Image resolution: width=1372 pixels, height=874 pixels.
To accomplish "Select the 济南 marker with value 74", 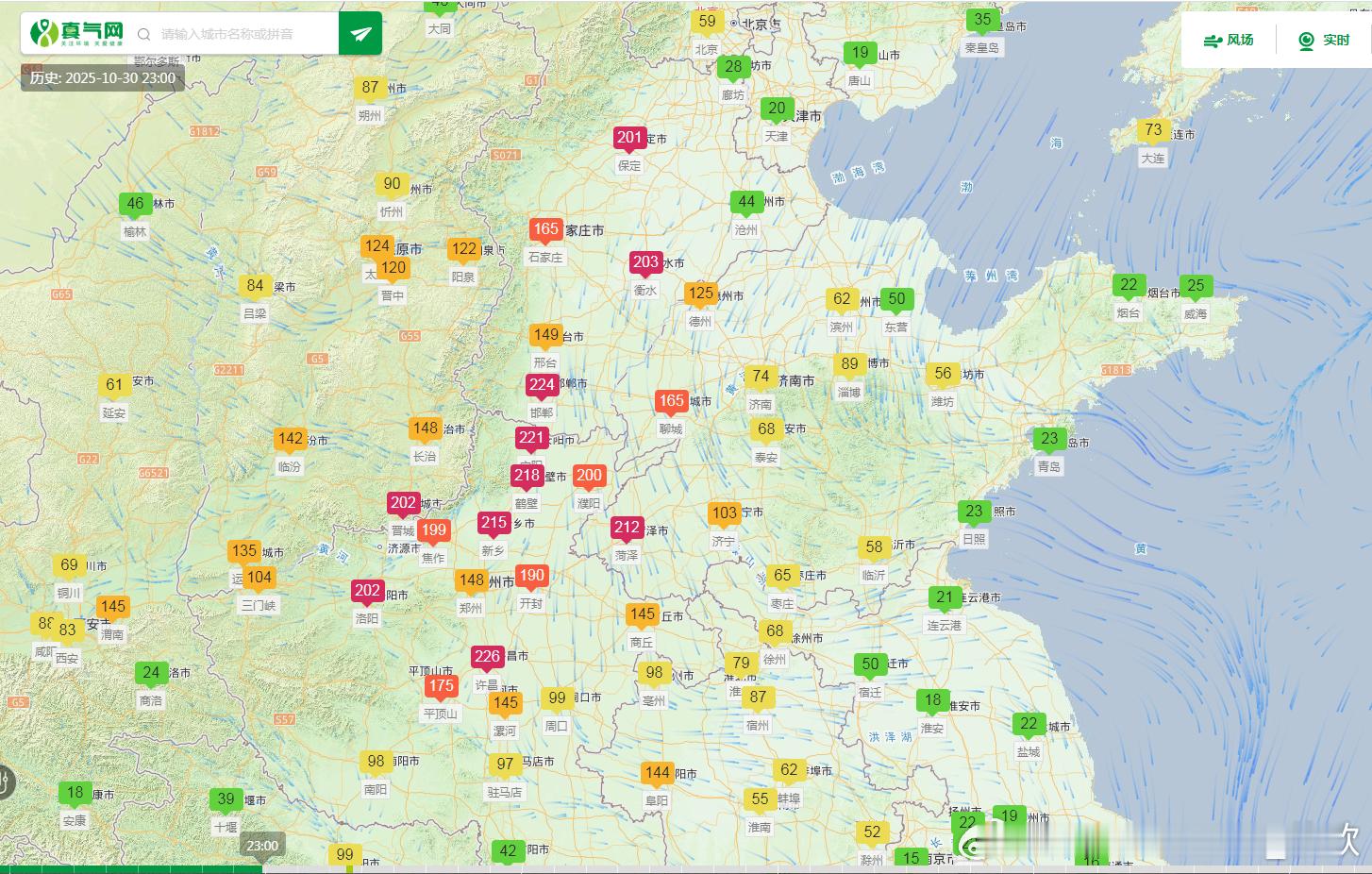I will tap(761, 378).
